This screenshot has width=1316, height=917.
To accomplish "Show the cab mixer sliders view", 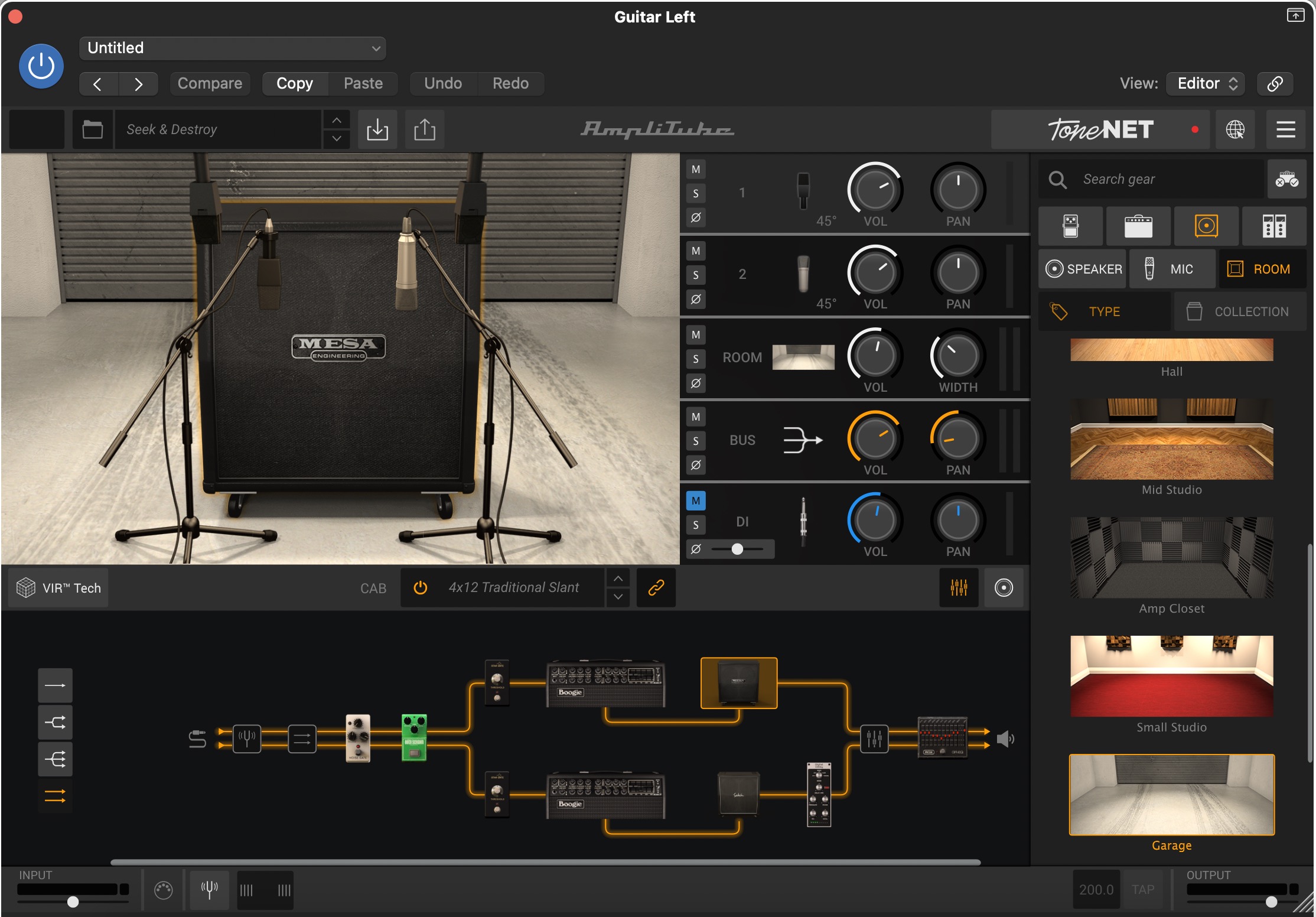I will 959,587.
